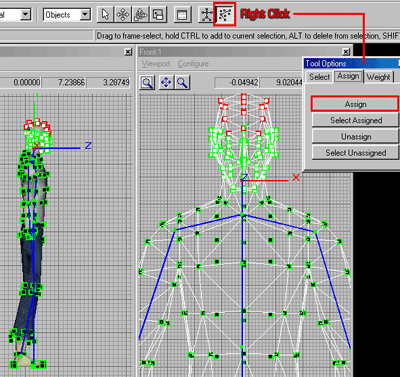
Task: Click the Assign button
Action: [x=355, y=104]
